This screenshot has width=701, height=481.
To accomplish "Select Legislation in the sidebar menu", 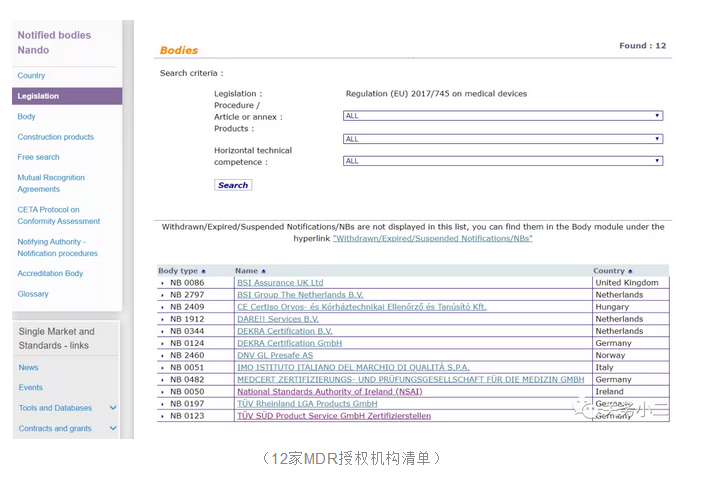I will click(38, 96).
